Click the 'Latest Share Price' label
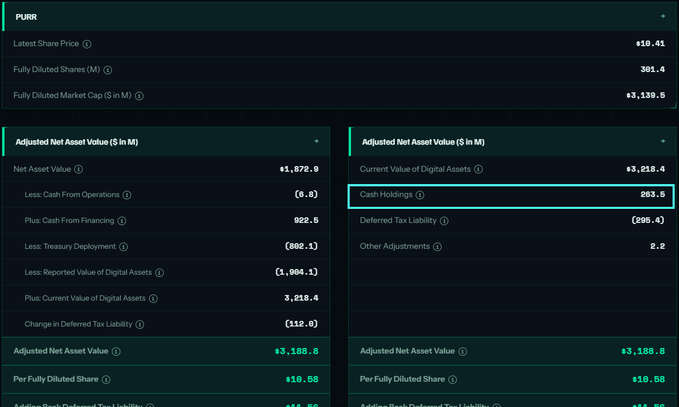 [x=46, y=44]
